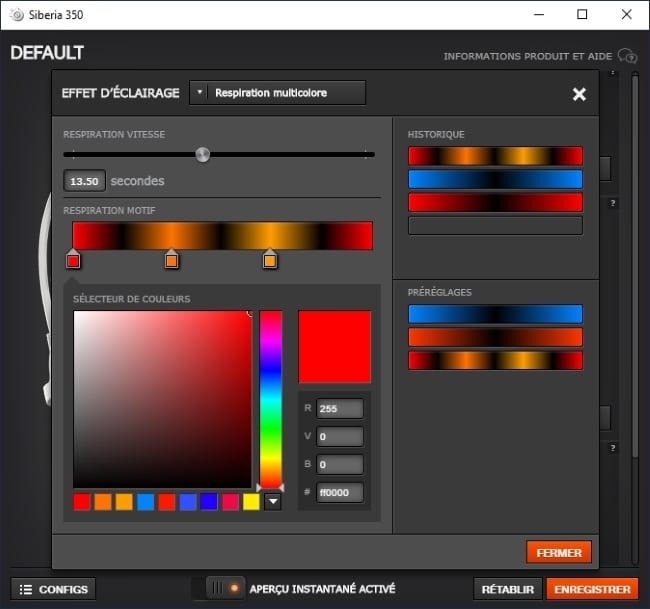650x609 pixels.
Task: Apply the red-orange multicolor Préréglages preset
Action: point(495,360)
